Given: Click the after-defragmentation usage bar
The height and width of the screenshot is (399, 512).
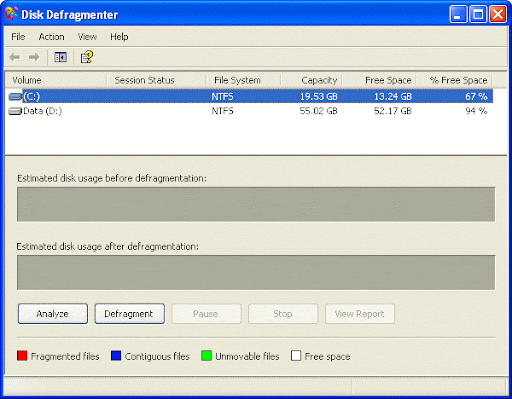Looking at the screenshot, I should pyautogui.click(x=256, y=273).
